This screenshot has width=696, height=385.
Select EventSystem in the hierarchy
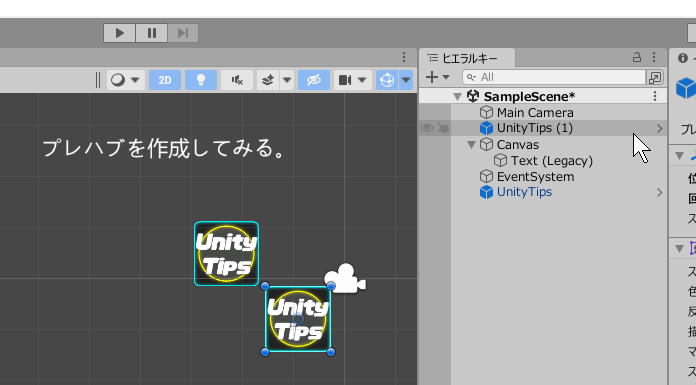click(535, 177)
